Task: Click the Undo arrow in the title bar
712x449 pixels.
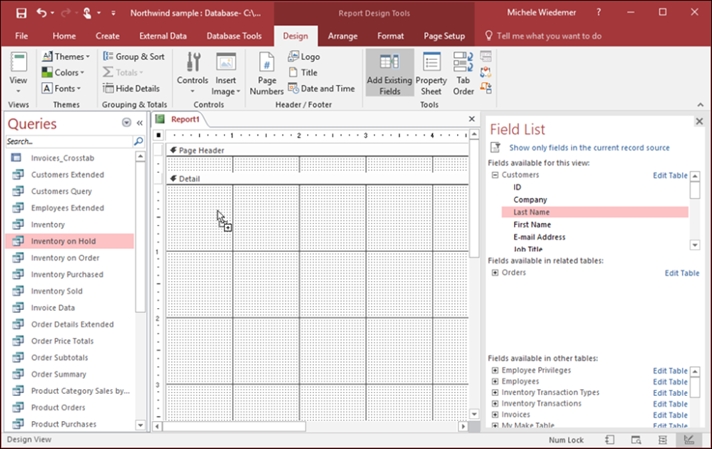Action: point(41,13)
